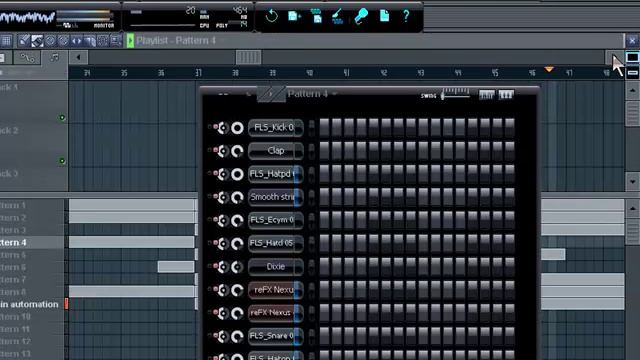
Task: Click bar number 38 on the timeline
Action: pos(236,73)
